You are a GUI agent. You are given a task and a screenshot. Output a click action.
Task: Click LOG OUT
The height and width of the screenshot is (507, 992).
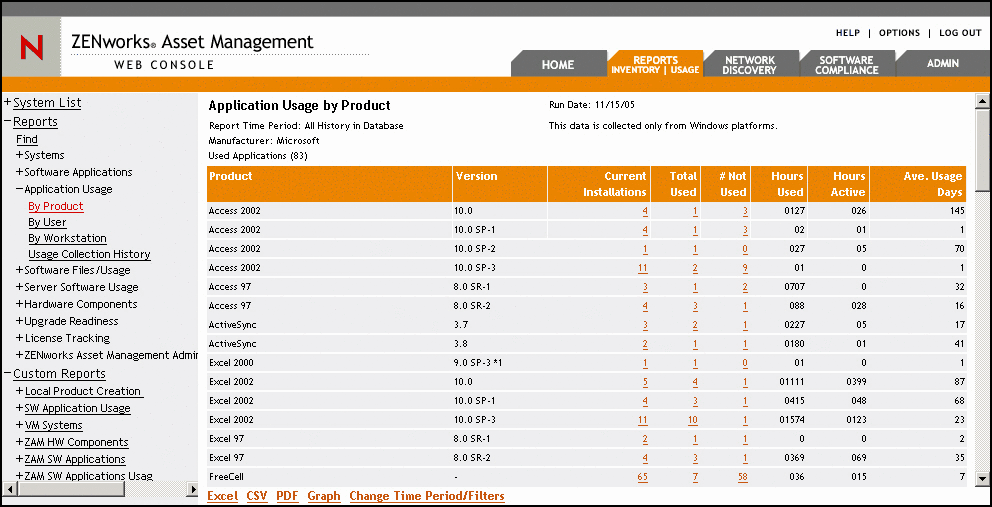click(x=960, y=33)
